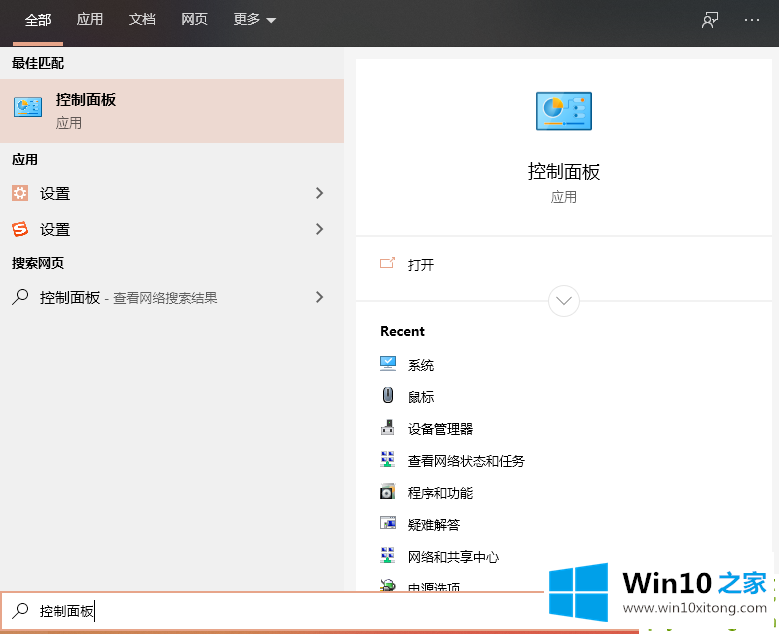Viewport: 779px width, 634px height.
Task: Open the feedback person icon in header
Action: pos(709,20)
